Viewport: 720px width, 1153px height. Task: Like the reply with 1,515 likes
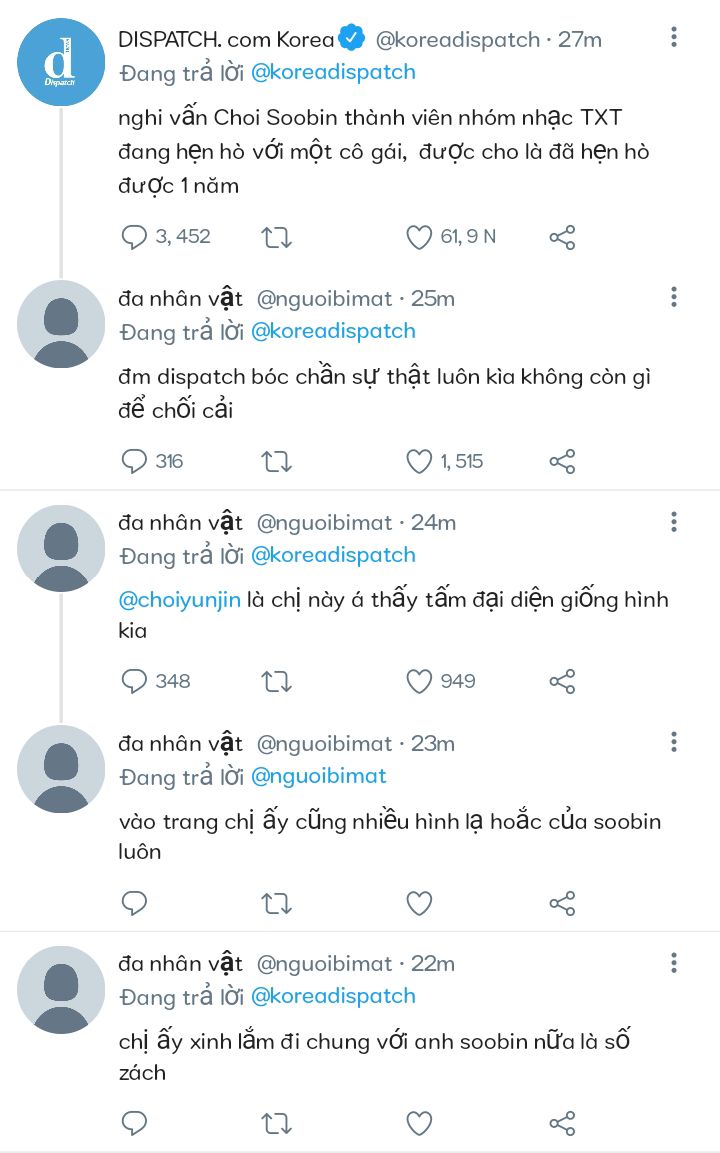tap(419, 461)
